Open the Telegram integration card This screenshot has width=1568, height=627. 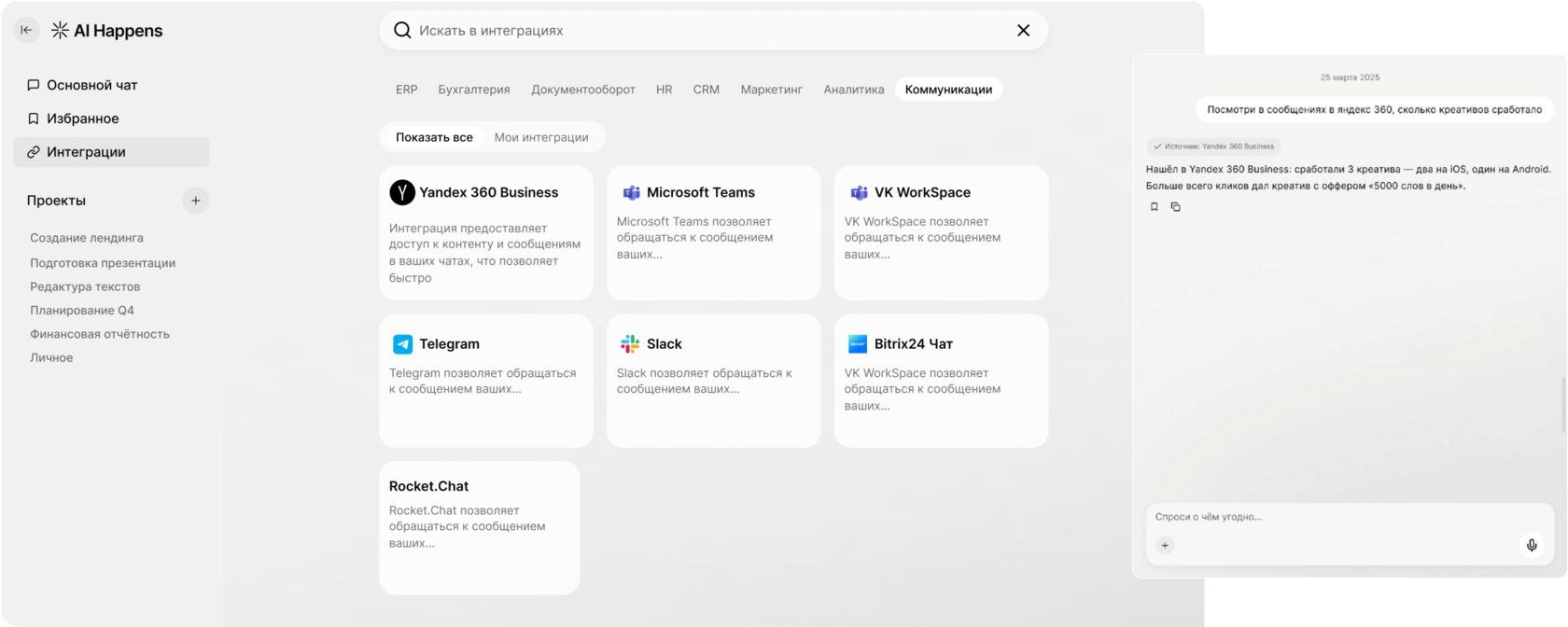485,380
